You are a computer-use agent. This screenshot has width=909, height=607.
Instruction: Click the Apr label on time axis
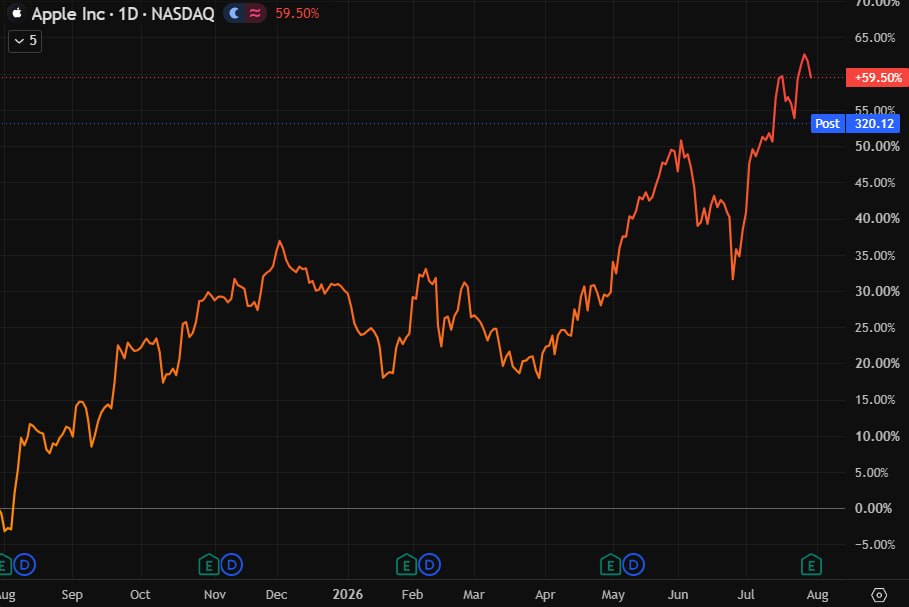click(x=545, y=595)
